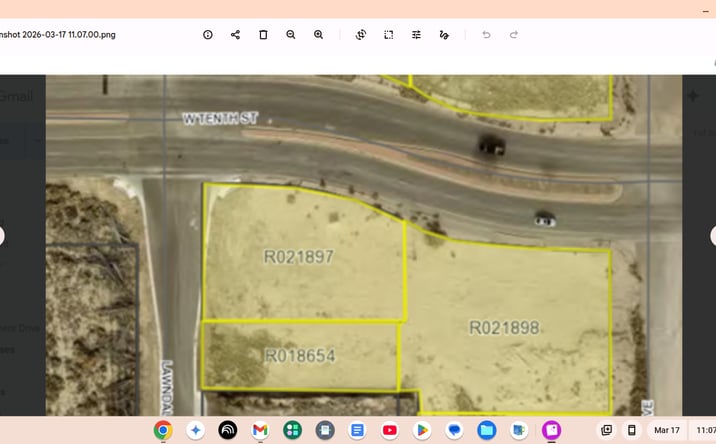The height and width of the screenshot is (444, 716).
Task: Open Gmail from the shelf
Action: click(260, 430)
